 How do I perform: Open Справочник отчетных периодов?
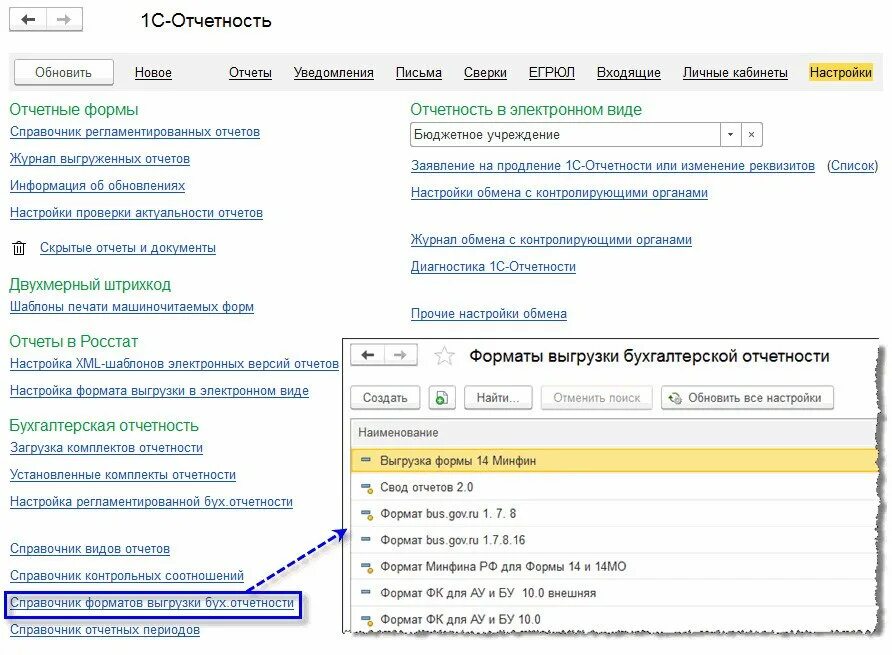click(x=105, y=630)
